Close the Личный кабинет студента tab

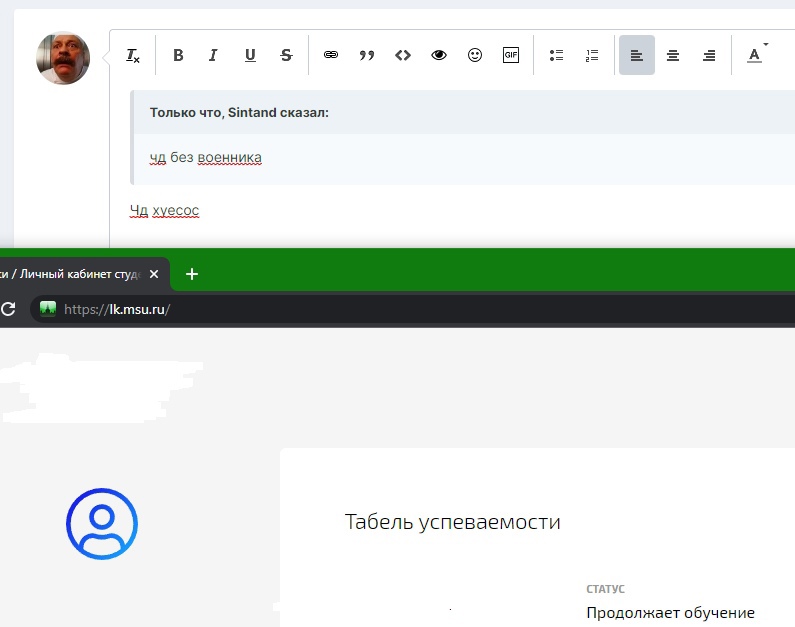pyautogui.click(x=154, y=274)
